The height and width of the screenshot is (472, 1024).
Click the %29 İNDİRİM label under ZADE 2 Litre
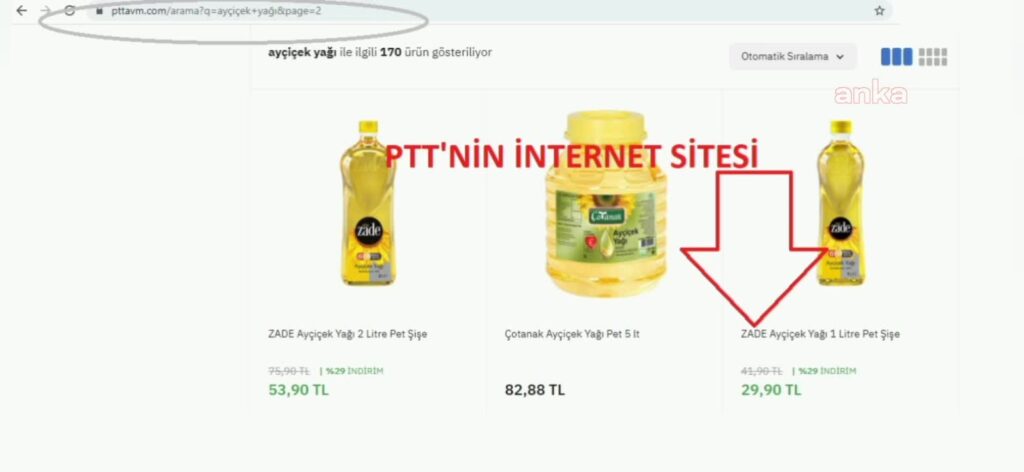pyautogui.click(x=351, y=371)
